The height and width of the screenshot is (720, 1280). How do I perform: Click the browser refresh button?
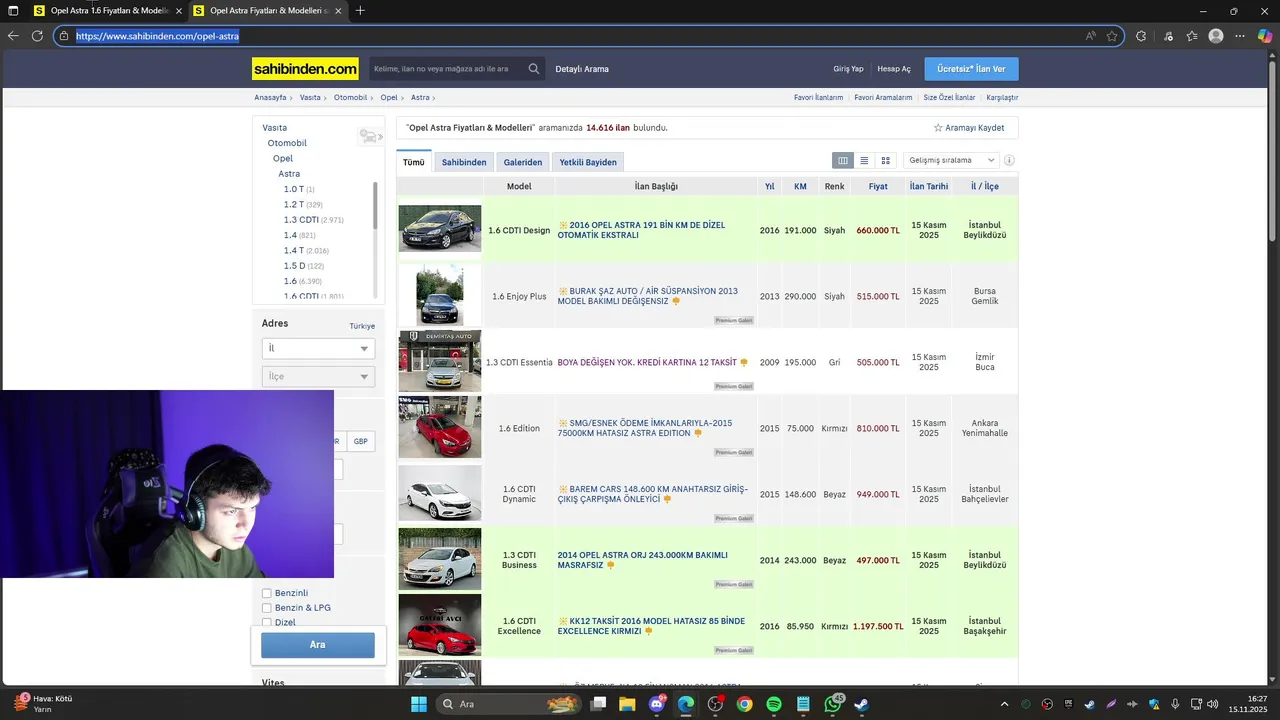(37, 36)
